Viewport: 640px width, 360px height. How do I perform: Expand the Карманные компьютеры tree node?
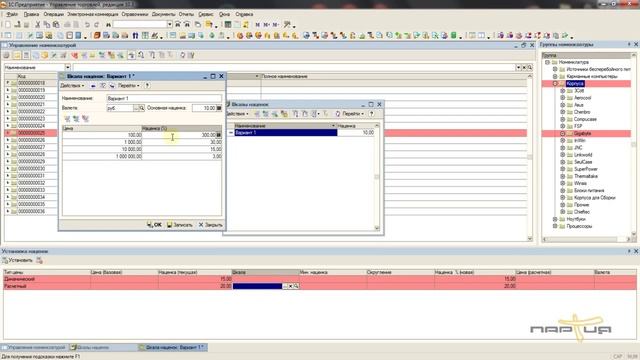(555, 76)
